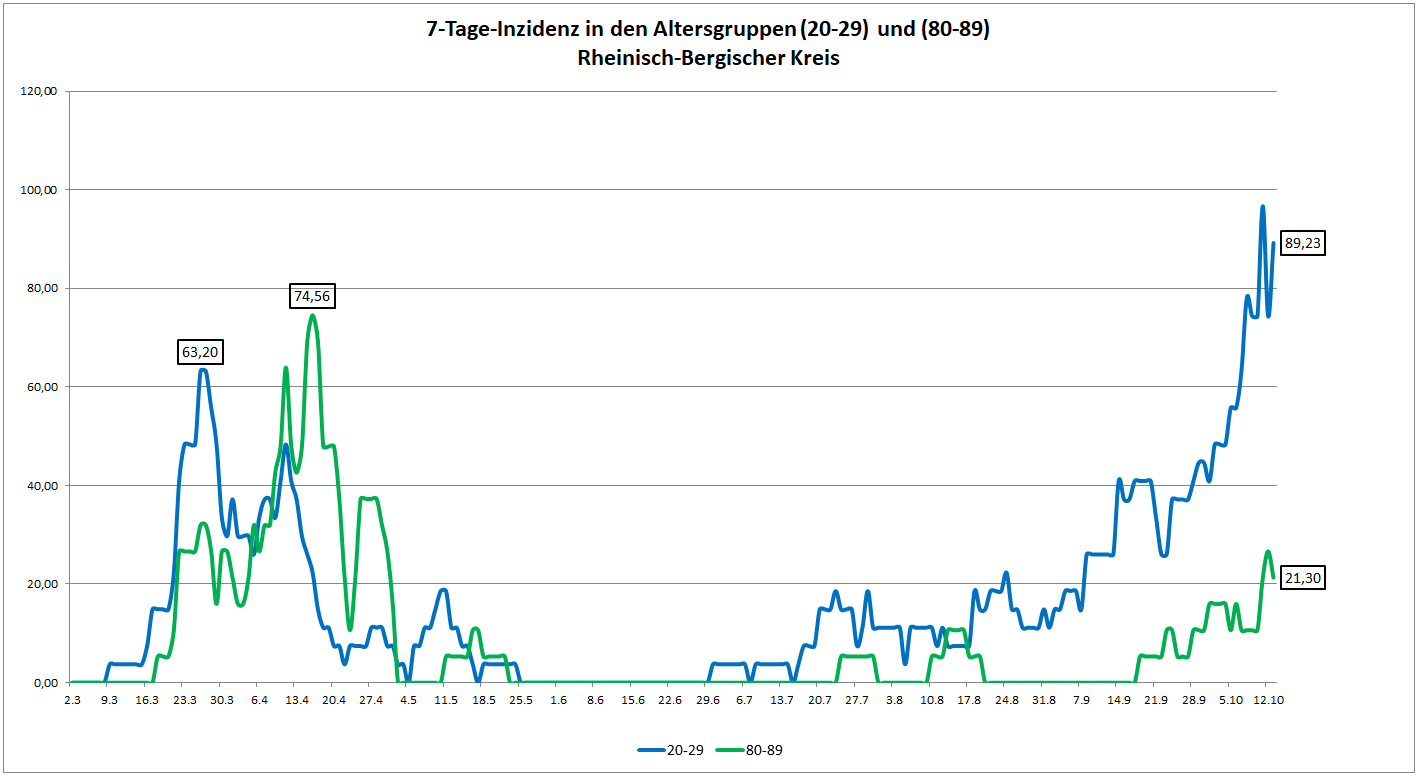Click the y-axis value '120,00'
This screenshot has height=776, width=1417.
(x=40, y=91)
